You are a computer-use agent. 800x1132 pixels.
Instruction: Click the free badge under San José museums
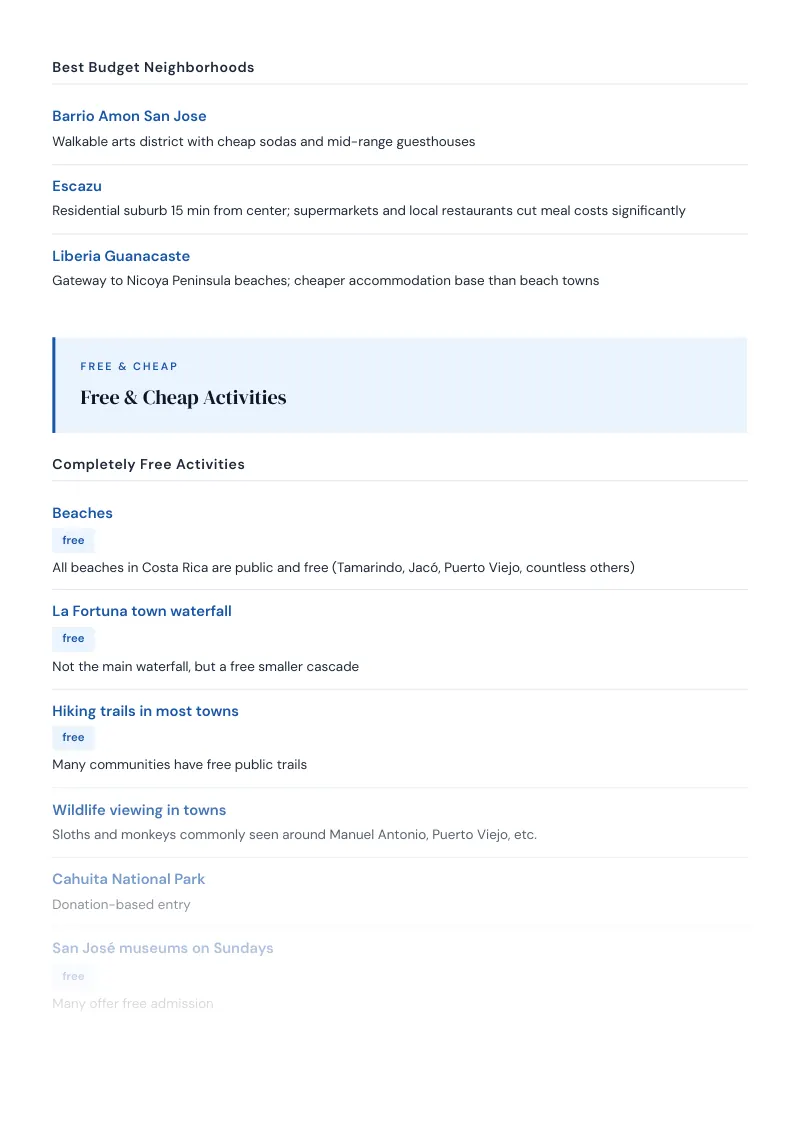[73, 976]
